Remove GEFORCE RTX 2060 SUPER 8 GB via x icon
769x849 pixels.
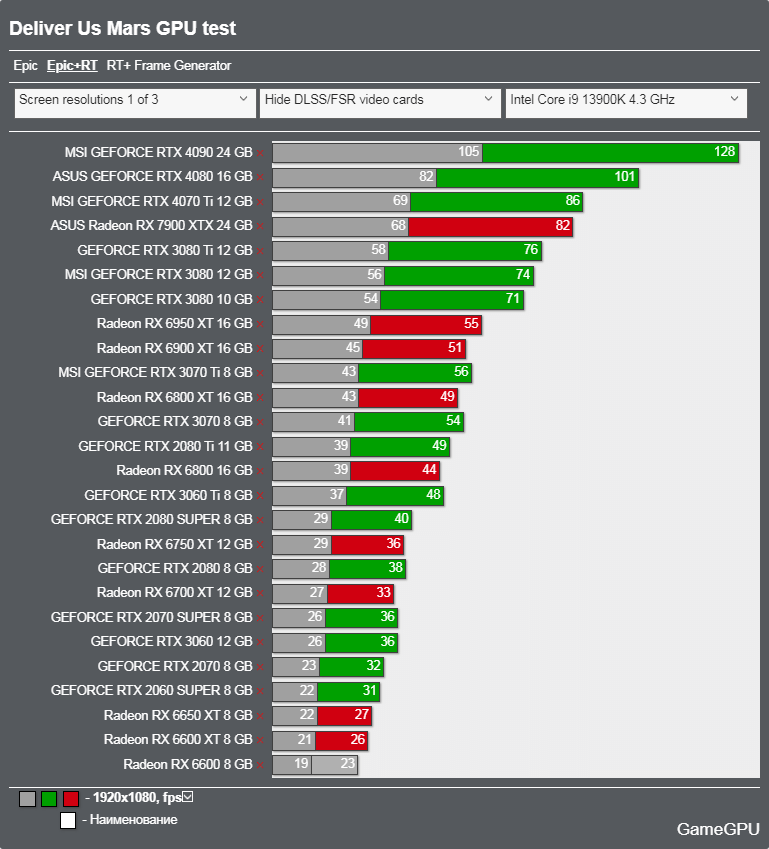[x=260, y=691]
